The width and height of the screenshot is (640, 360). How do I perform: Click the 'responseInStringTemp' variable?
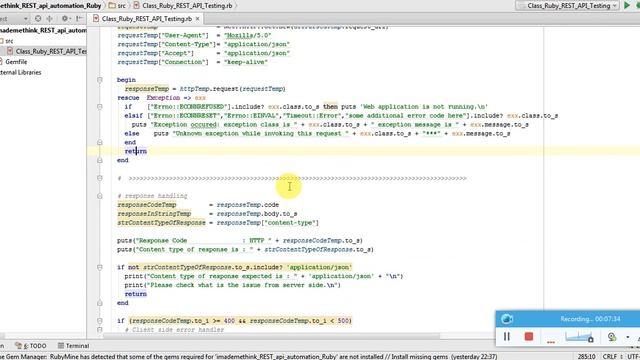[x=154, y=214]
